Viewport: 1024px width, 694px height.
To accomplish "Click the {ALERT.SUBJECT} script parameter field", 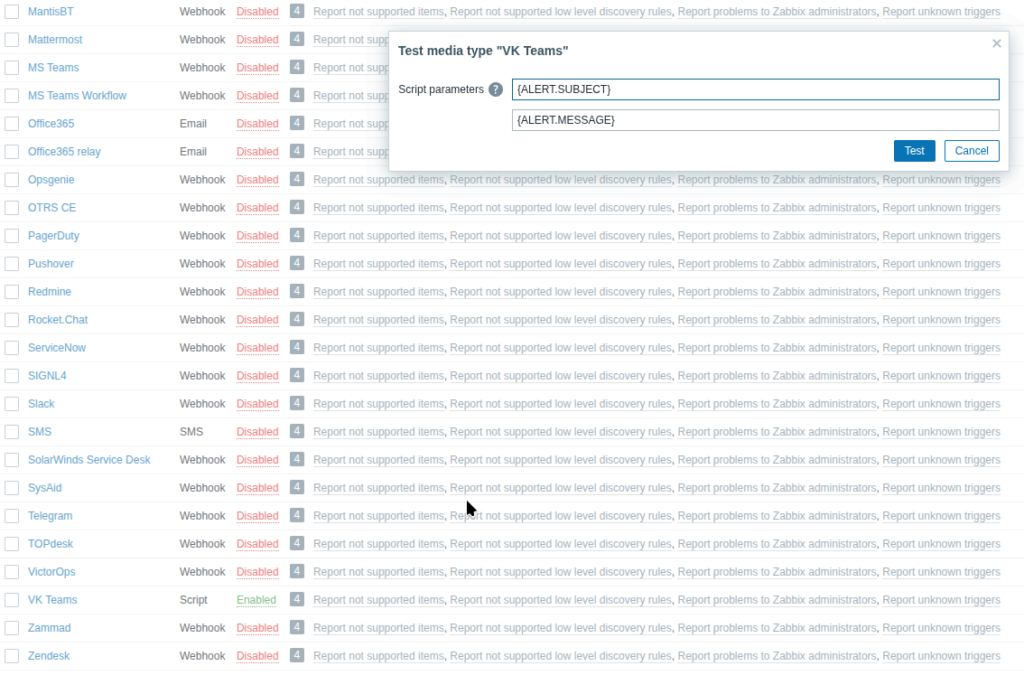I will [755, 90].
